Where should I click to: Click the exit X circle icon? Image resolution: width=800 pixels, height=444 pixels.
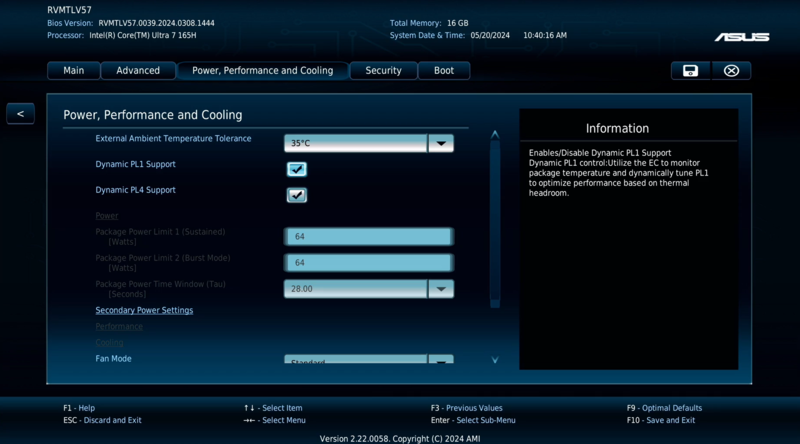pyautogui.click(x=731, y=70)
